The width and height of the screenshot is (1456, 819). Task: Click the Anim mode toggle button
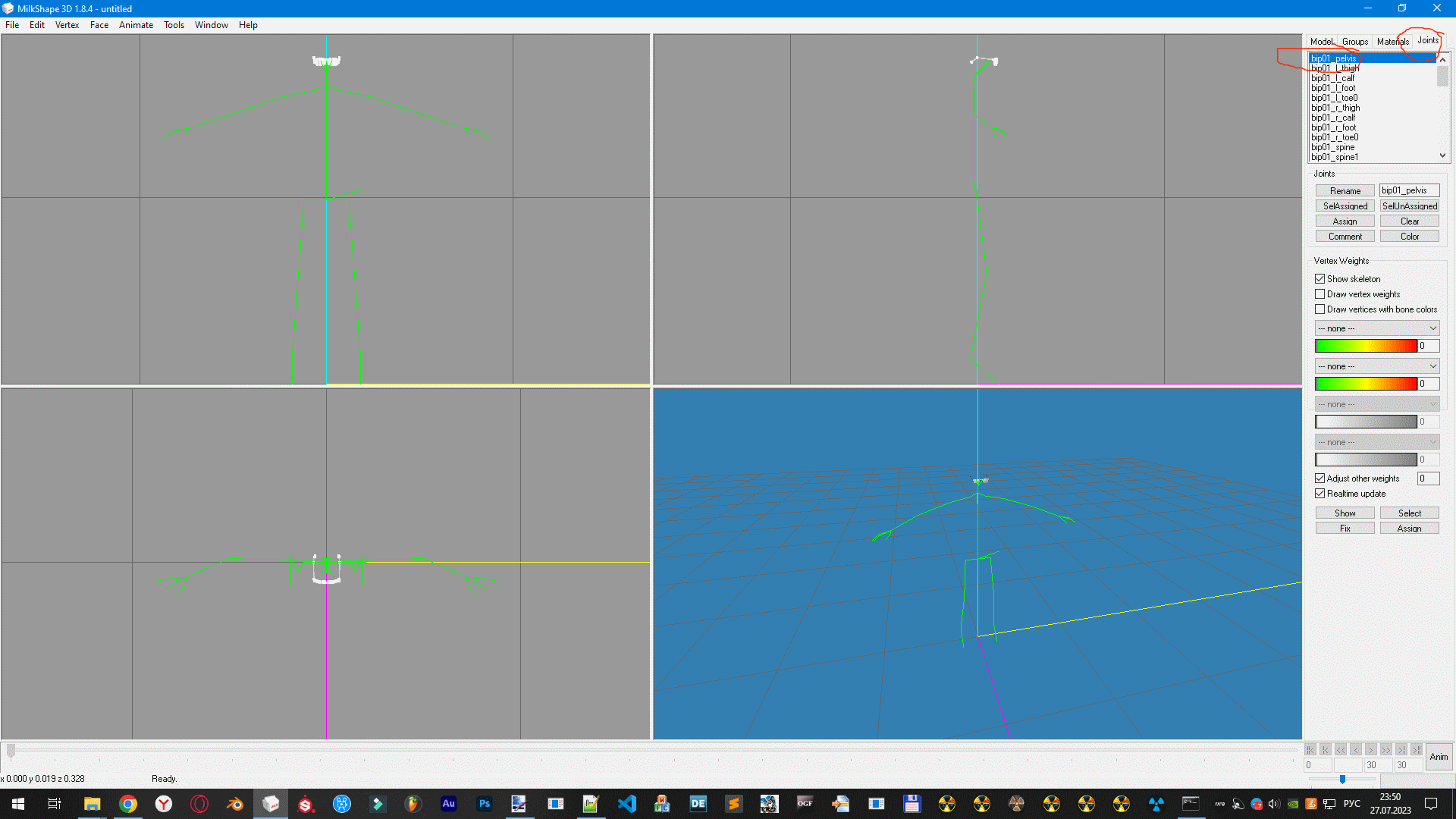click(x=1439, y=757)
